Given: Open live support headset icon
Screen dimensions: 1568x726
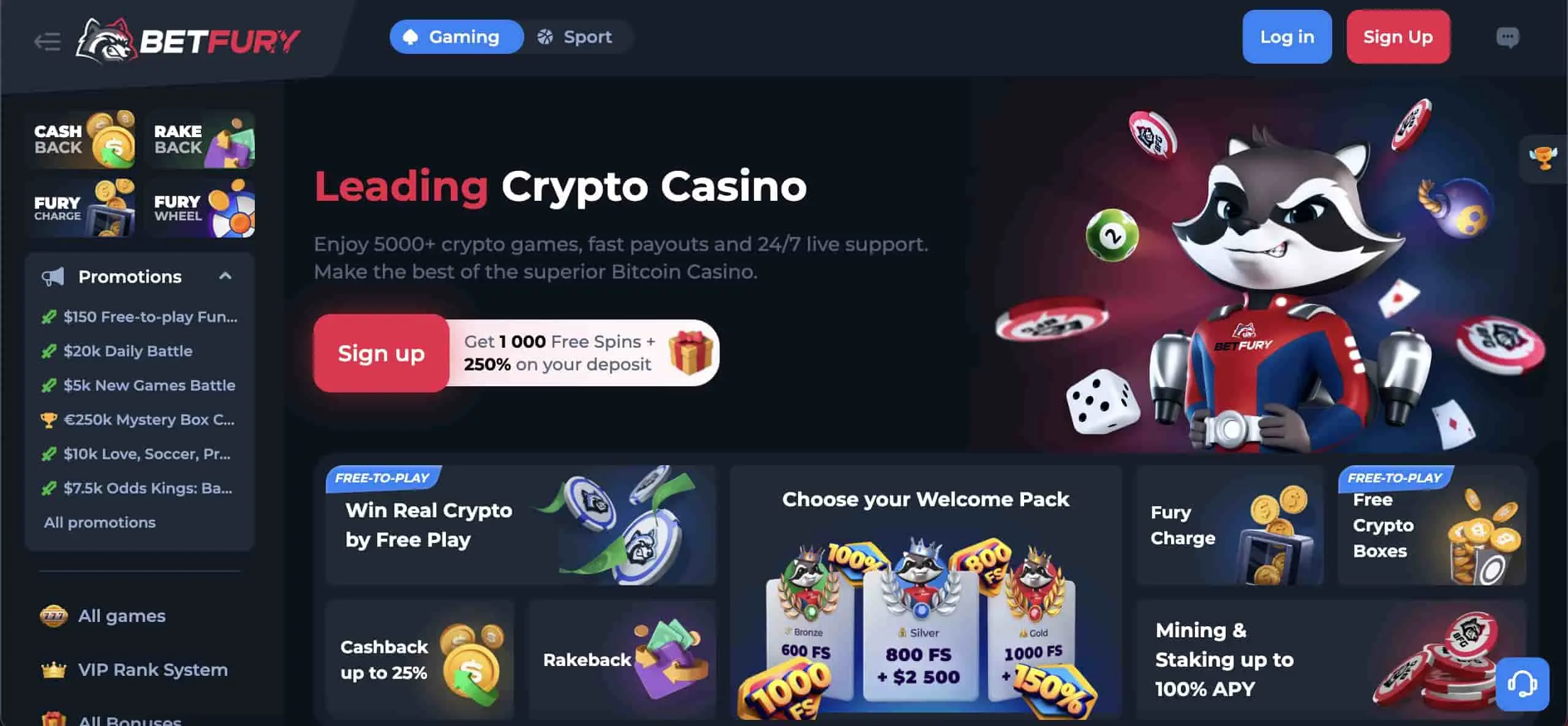Looking at the screenshot, I should coord(1522,684).
